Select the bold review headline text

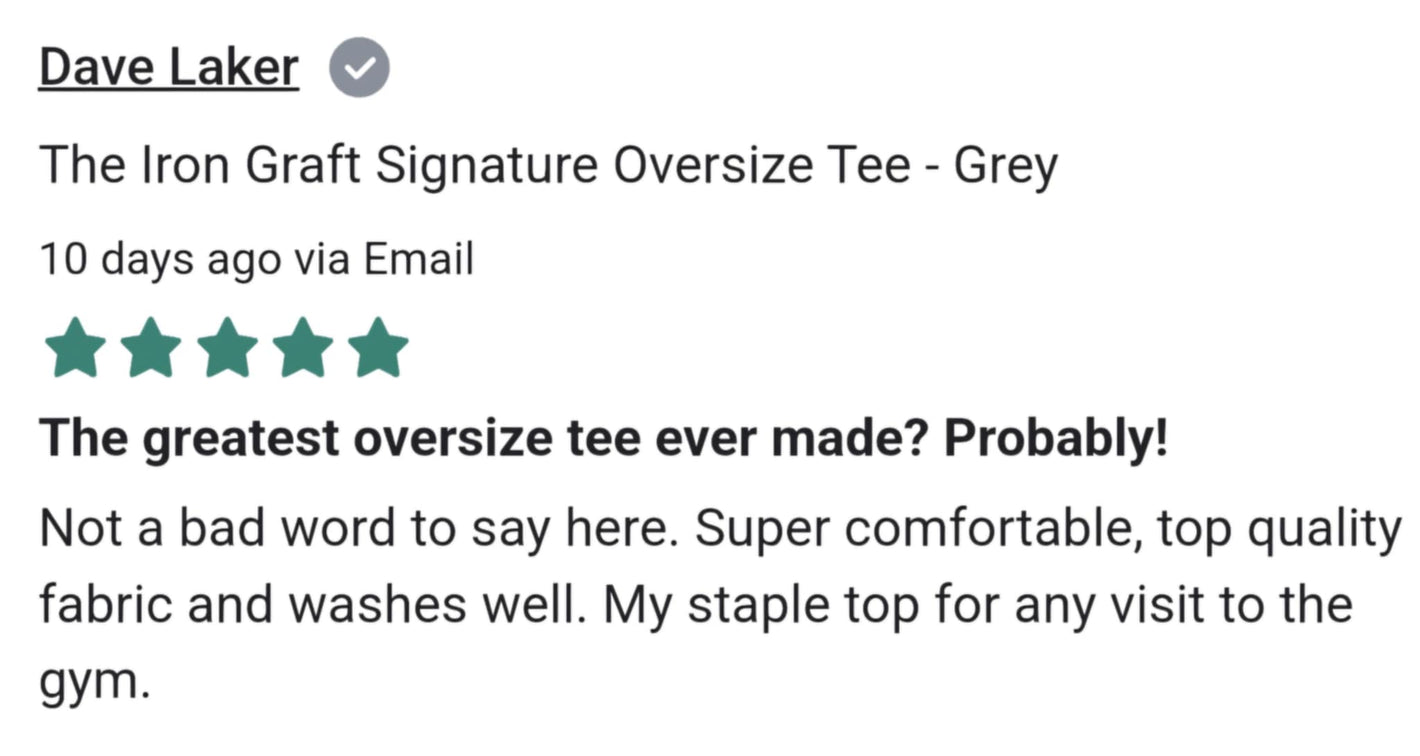(x=603, y=439)
